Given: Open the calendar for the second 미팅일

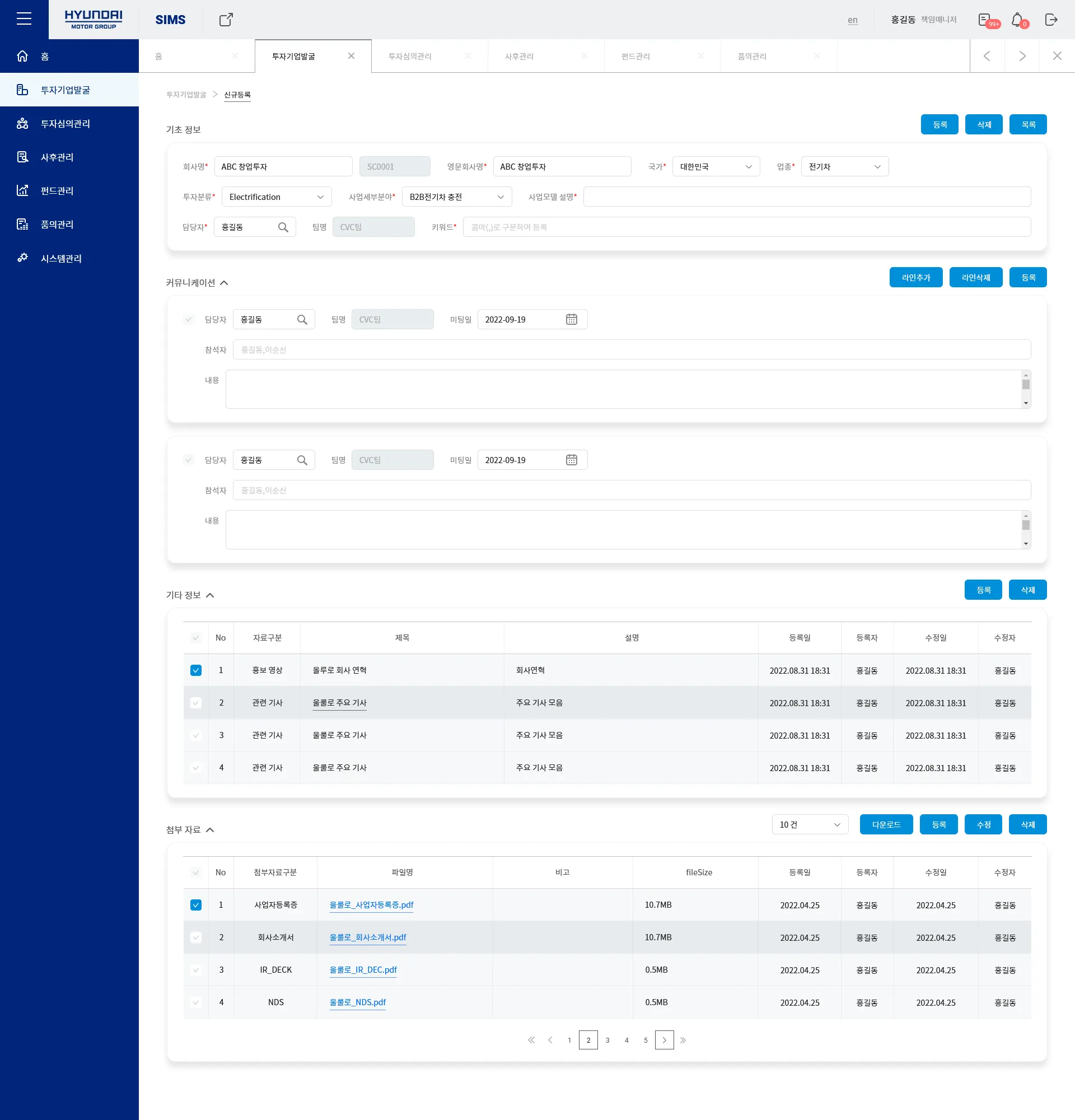Looking at the screenshot, I should tap(571, 460).
